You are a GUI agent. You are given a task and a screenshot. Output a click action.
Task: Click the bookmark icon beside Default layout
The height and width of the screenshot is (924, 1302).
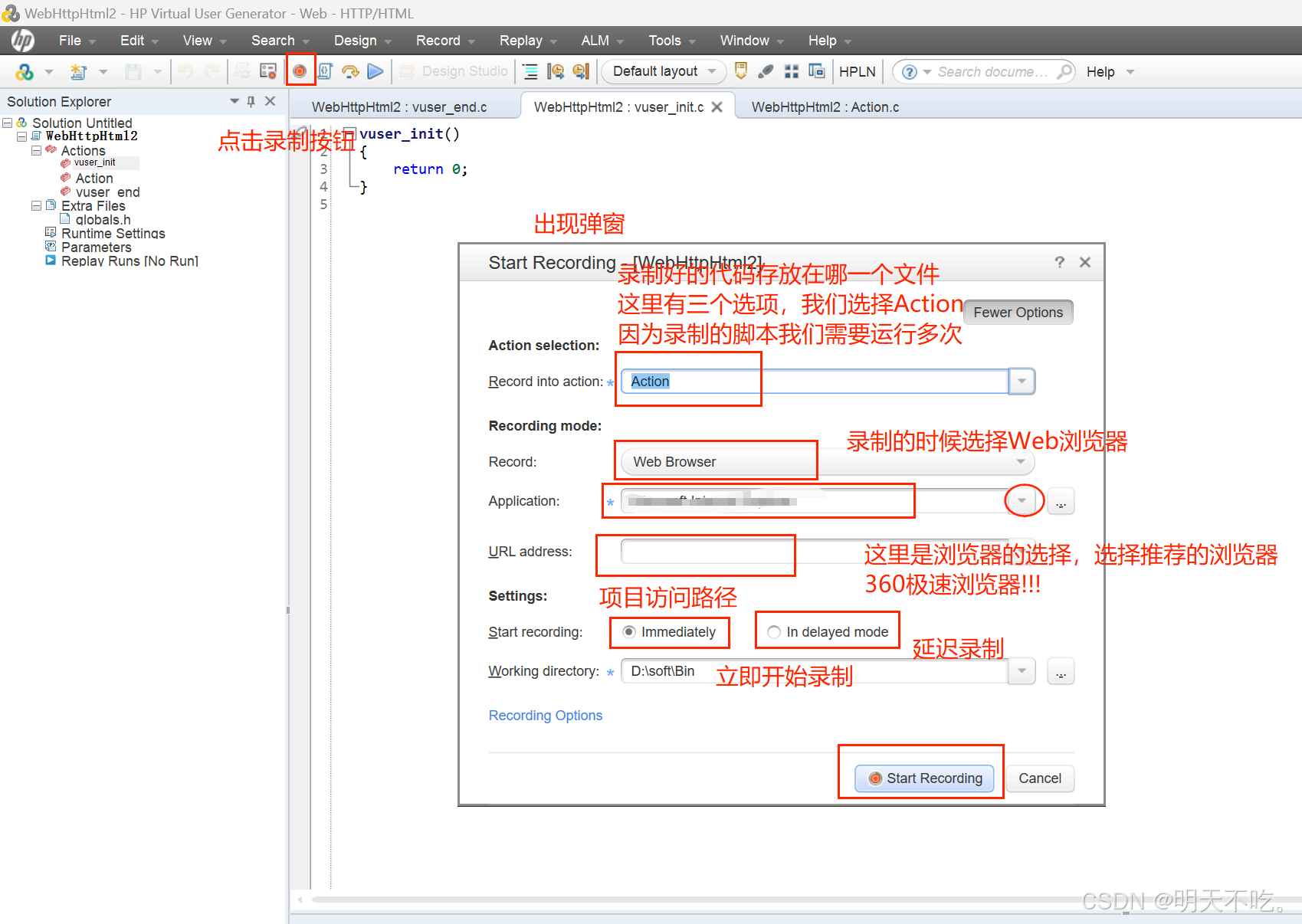[x=741, y=71]
